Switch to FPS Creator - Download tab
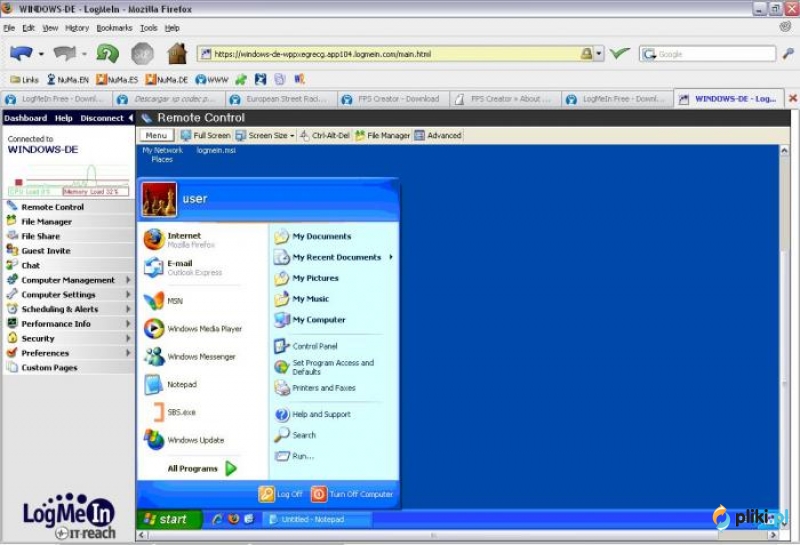 click(x=392, y=99)
